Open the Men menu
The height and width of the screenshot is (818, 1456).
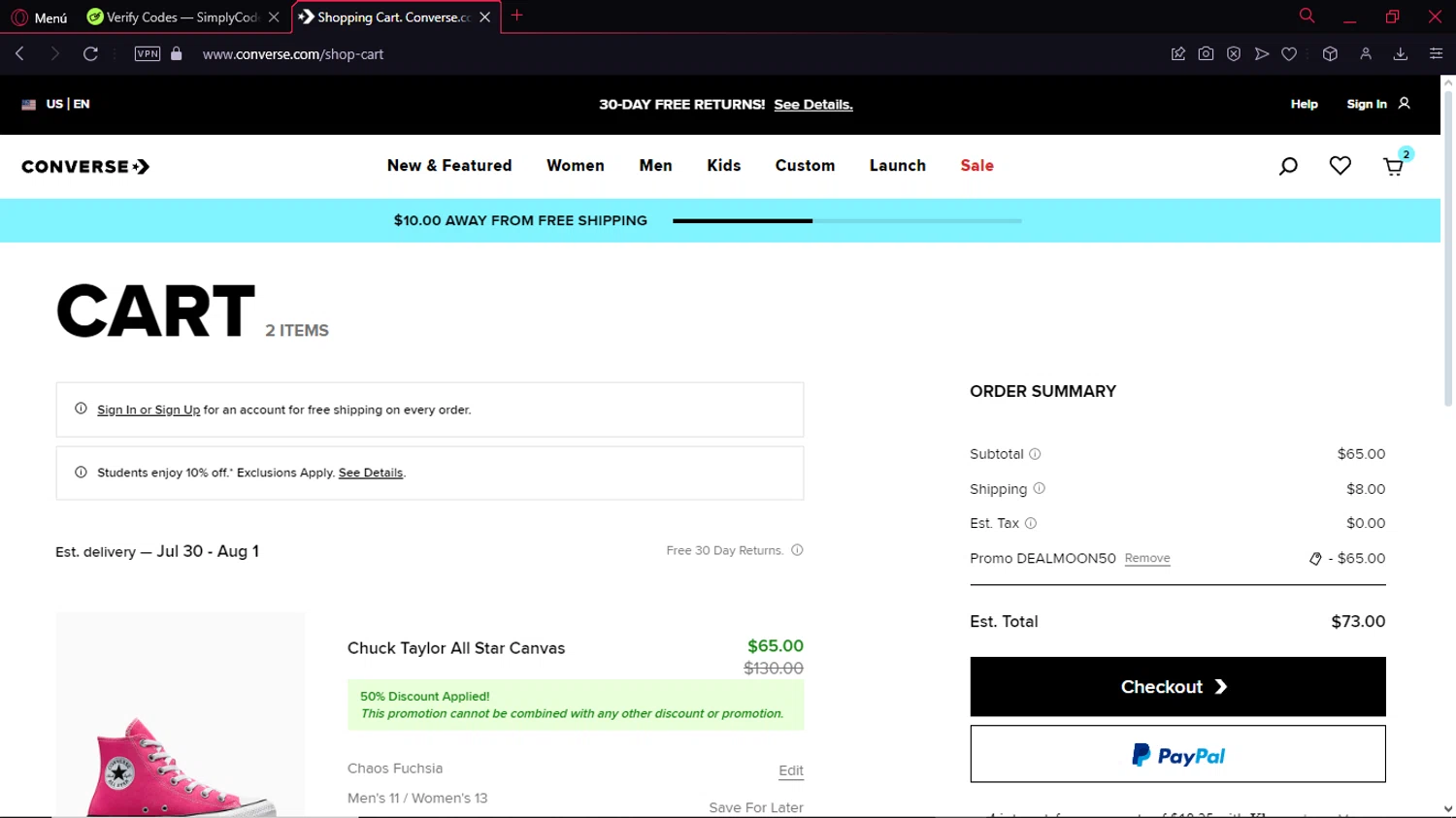coord(655,166)
